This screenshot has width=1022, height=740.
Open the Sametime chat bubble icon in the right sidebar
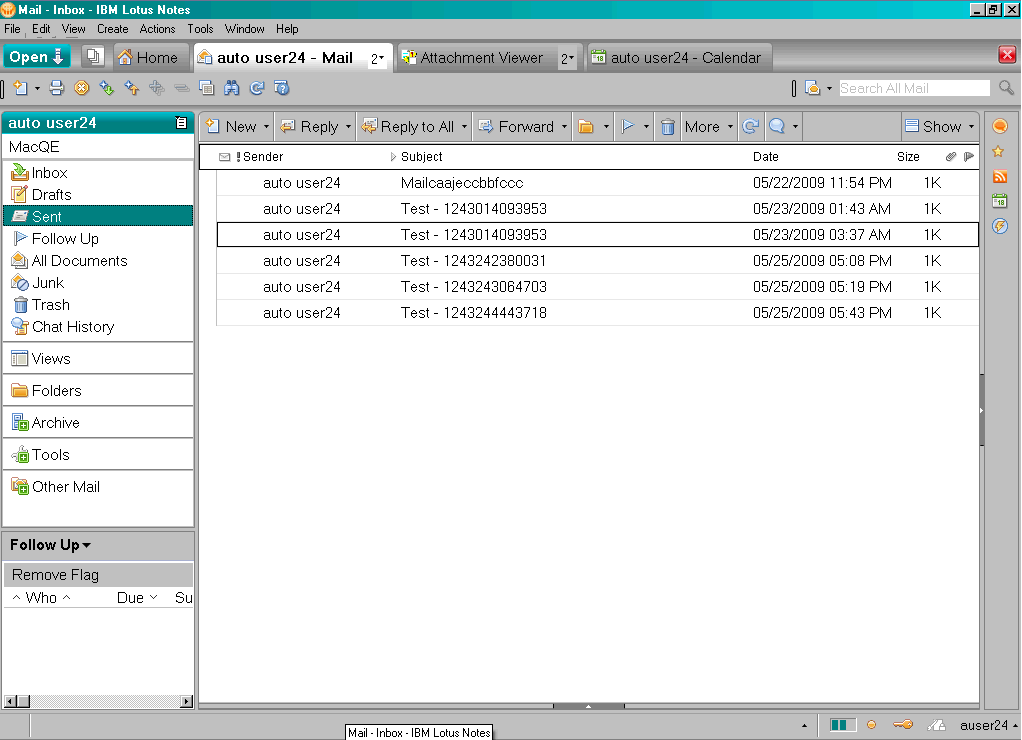pos(999,126)
